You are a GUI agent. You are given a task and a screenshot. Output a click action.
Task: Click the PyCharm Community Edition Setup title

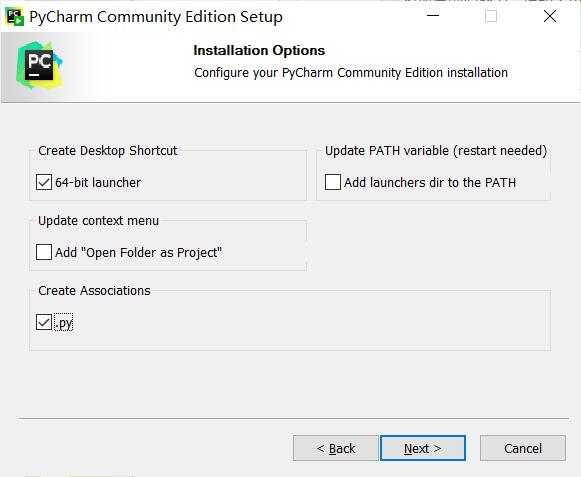point(156,17)
